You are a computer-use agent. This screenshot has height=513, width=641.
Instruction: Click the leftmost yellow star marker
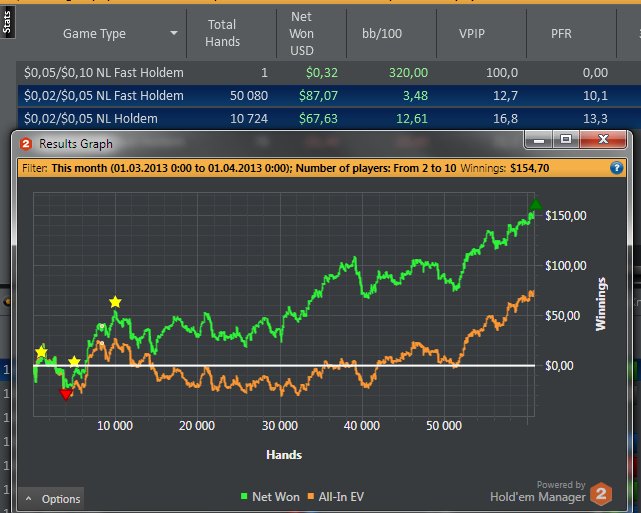[41, 353]
